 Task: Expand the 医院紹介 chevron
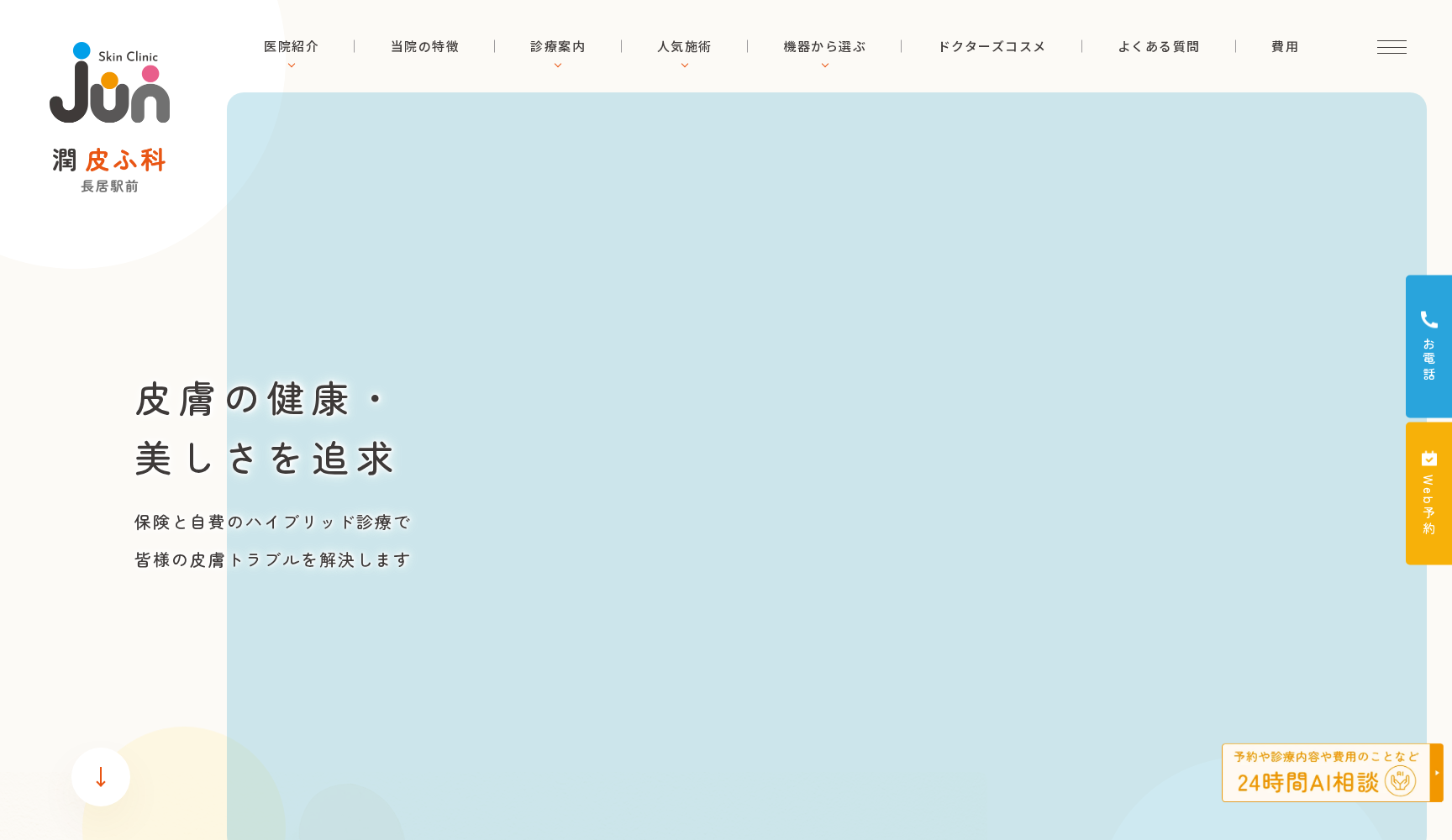pos(292,66)
